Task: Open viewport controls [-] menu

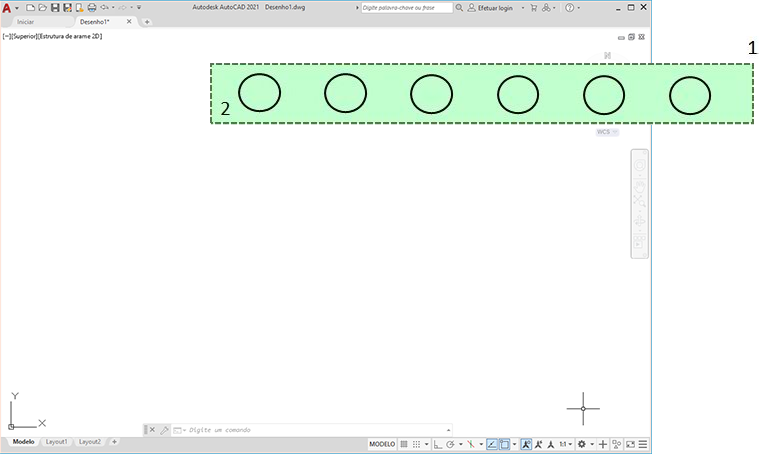Action: click(x=6, y=36)
